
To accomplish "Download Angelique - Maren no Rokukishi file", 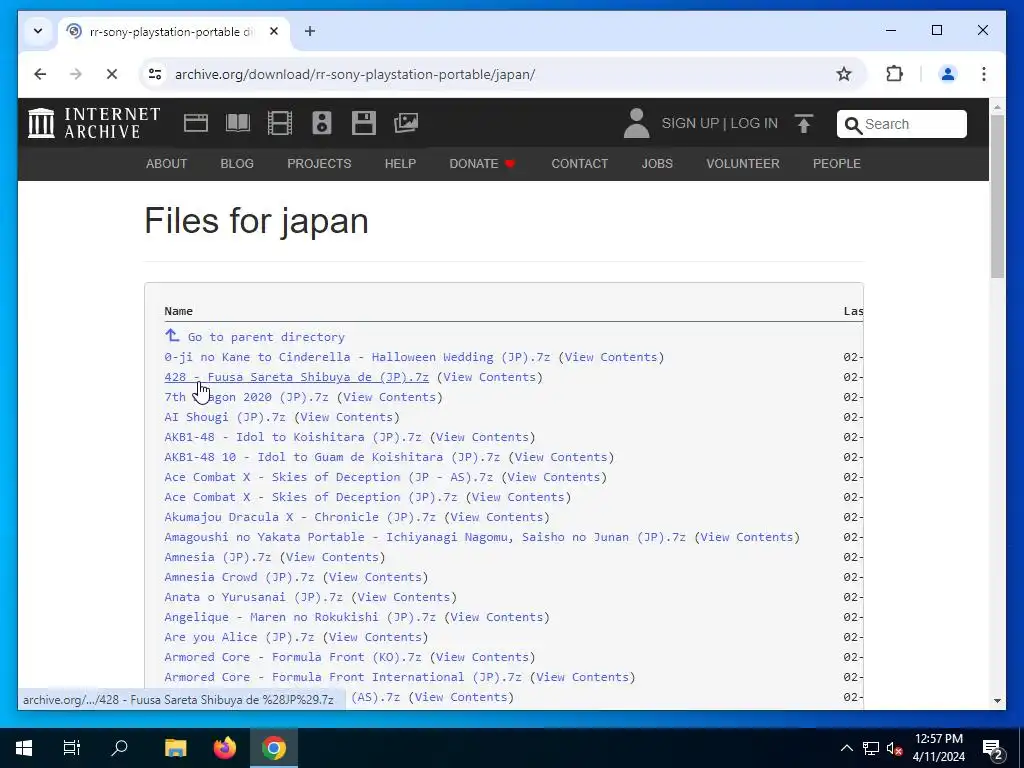I will [x=300, y=617].
